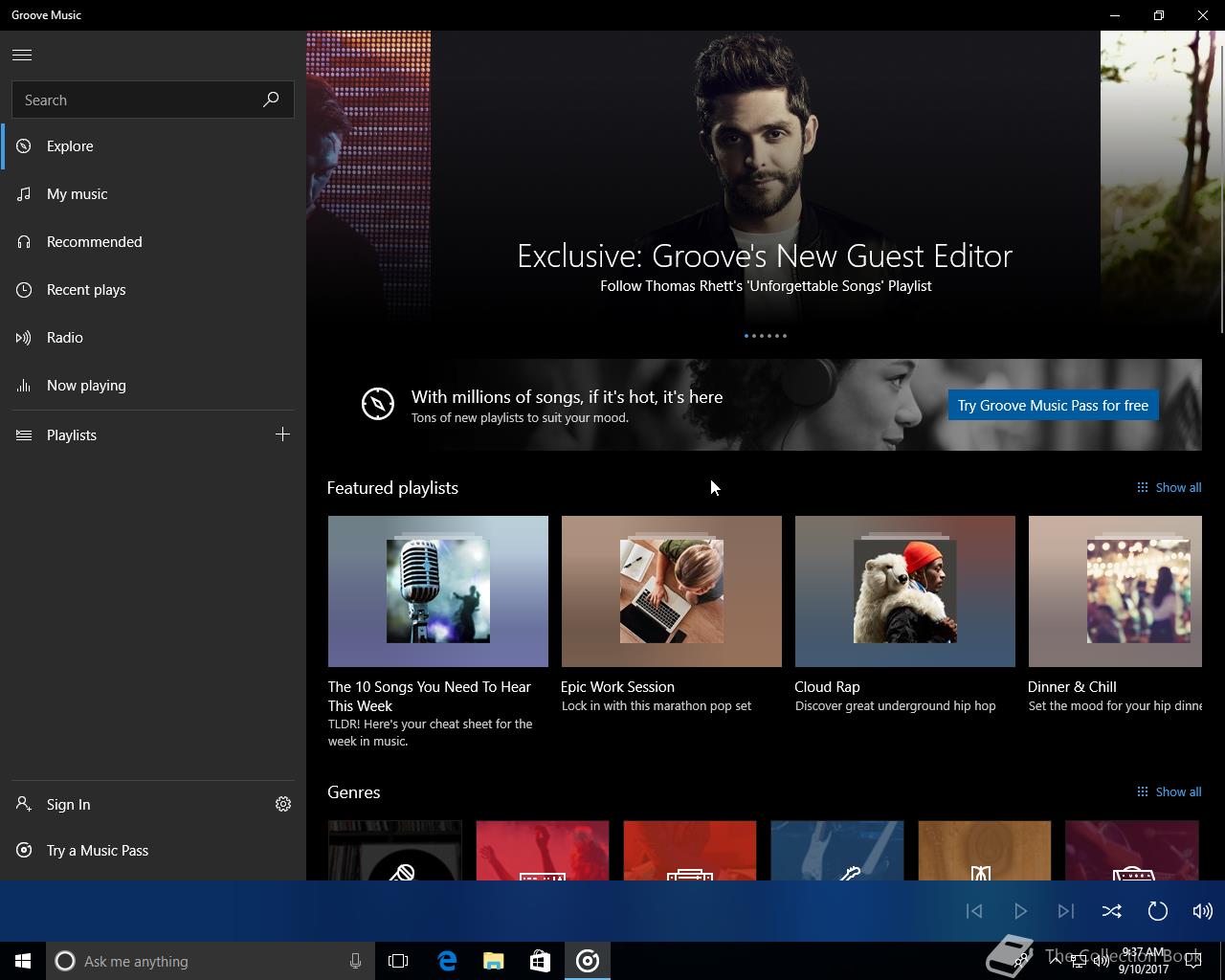Skip to next track

tap(1066, 911)
